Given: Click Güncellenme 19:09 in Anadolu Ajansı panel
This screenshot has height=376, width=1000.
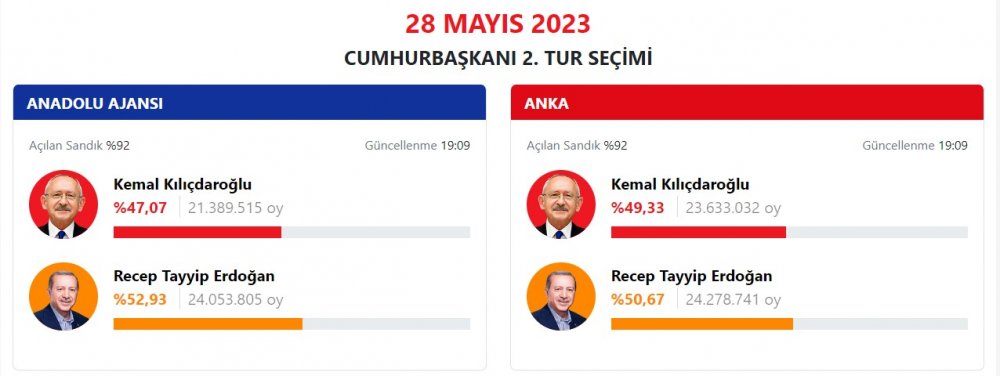Looking at the screenshot, I should pos(418,145).
